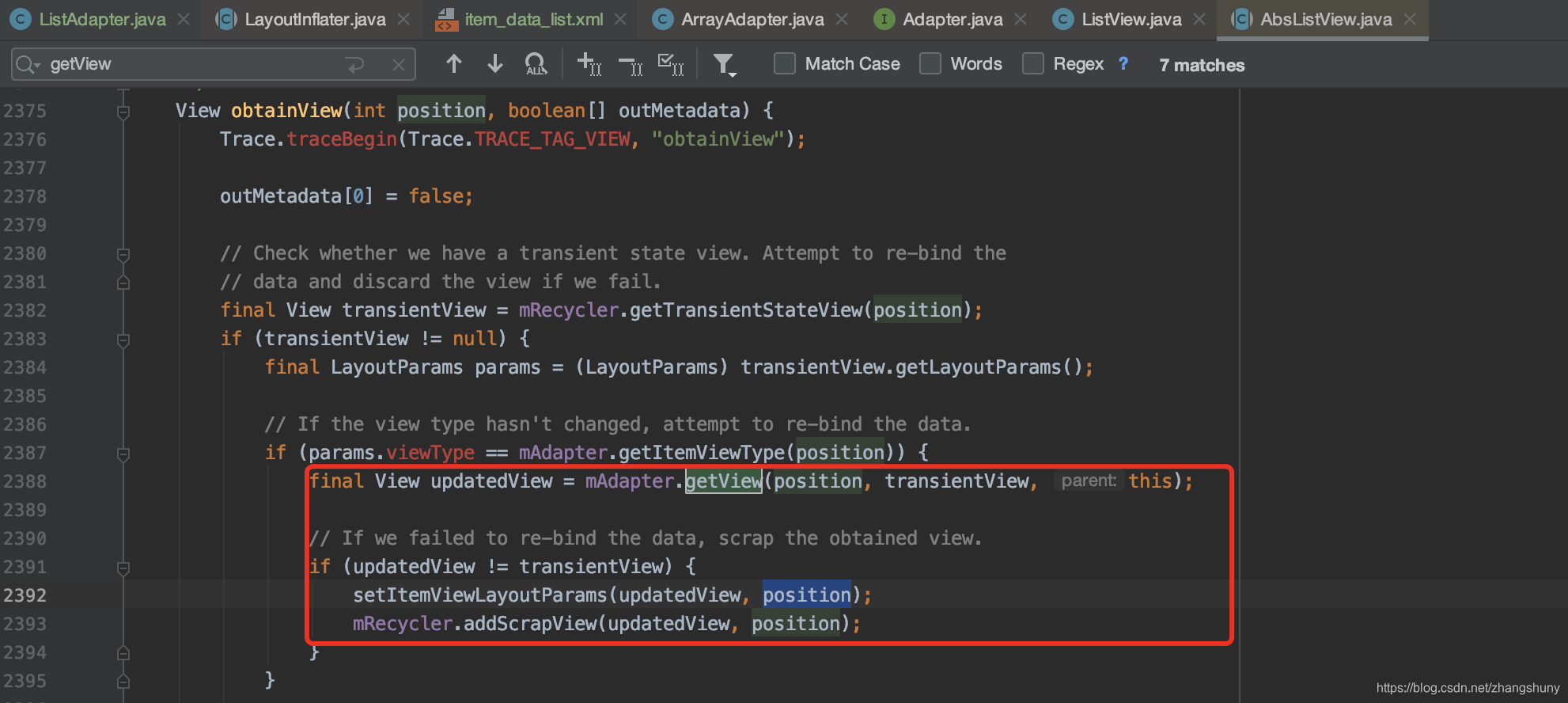Toggle the Words checkbox
The height and width of the screenshot is (703, 1568).
(930, 63)
